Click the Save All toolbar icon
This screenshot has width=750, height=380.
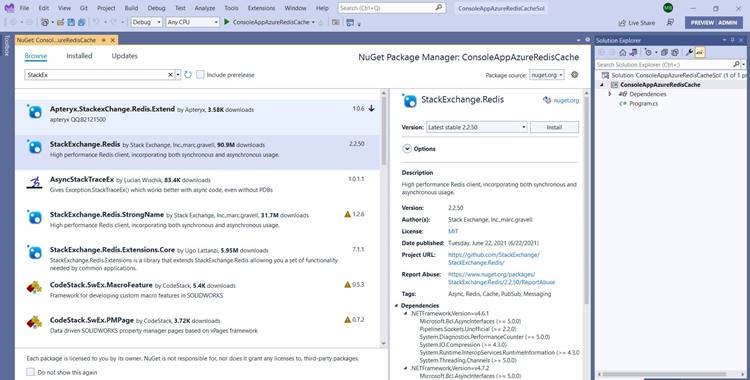[x=81, y=22]
